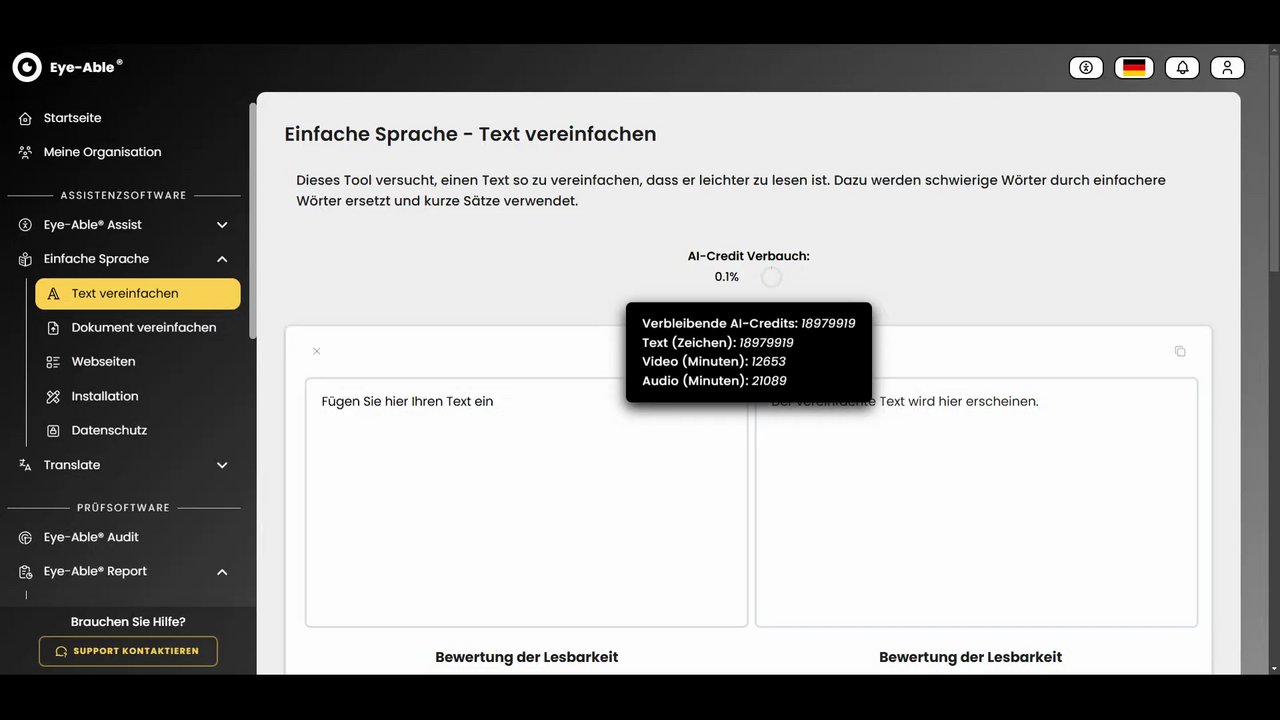
Task: Click the AI-Credit usage circle indicator
Action: [x=771, y=277]
